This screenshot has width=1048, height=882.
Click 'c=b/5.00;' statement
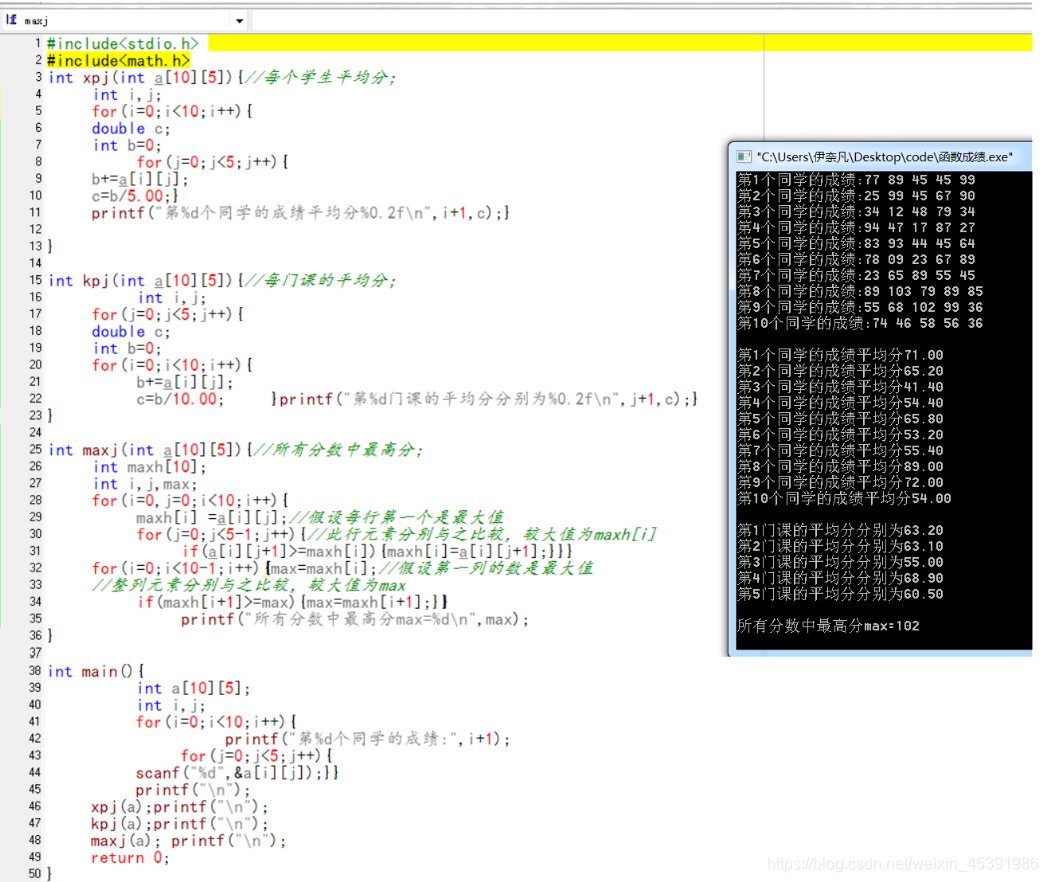tap(134, 196)
